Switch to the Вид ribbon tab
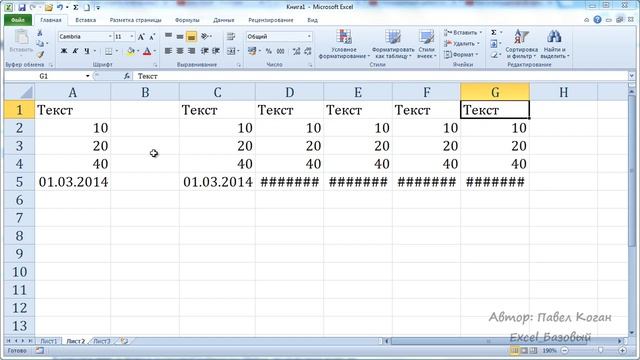The width and height of the screenshot is (640, 360). coord(313,20)
